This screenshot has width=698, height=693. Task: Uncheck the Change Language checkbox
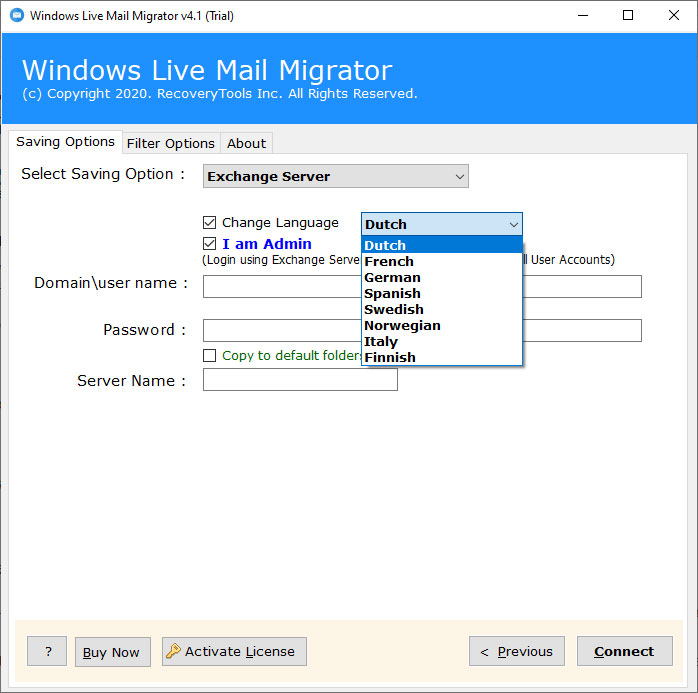[x=209, y=223]
